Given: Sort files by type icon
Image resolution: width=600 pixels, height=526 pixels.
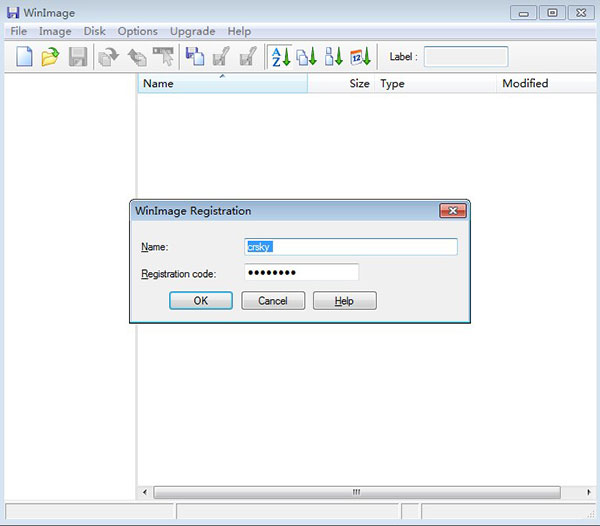Looking at the screenshot, I should tap(307, 57).
